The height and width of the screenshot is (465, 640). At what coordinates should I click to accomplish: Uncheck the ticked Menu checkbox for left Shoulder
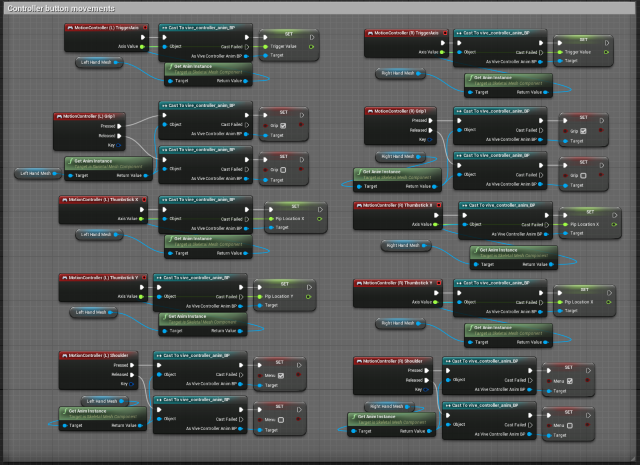[x=282, y=374]
